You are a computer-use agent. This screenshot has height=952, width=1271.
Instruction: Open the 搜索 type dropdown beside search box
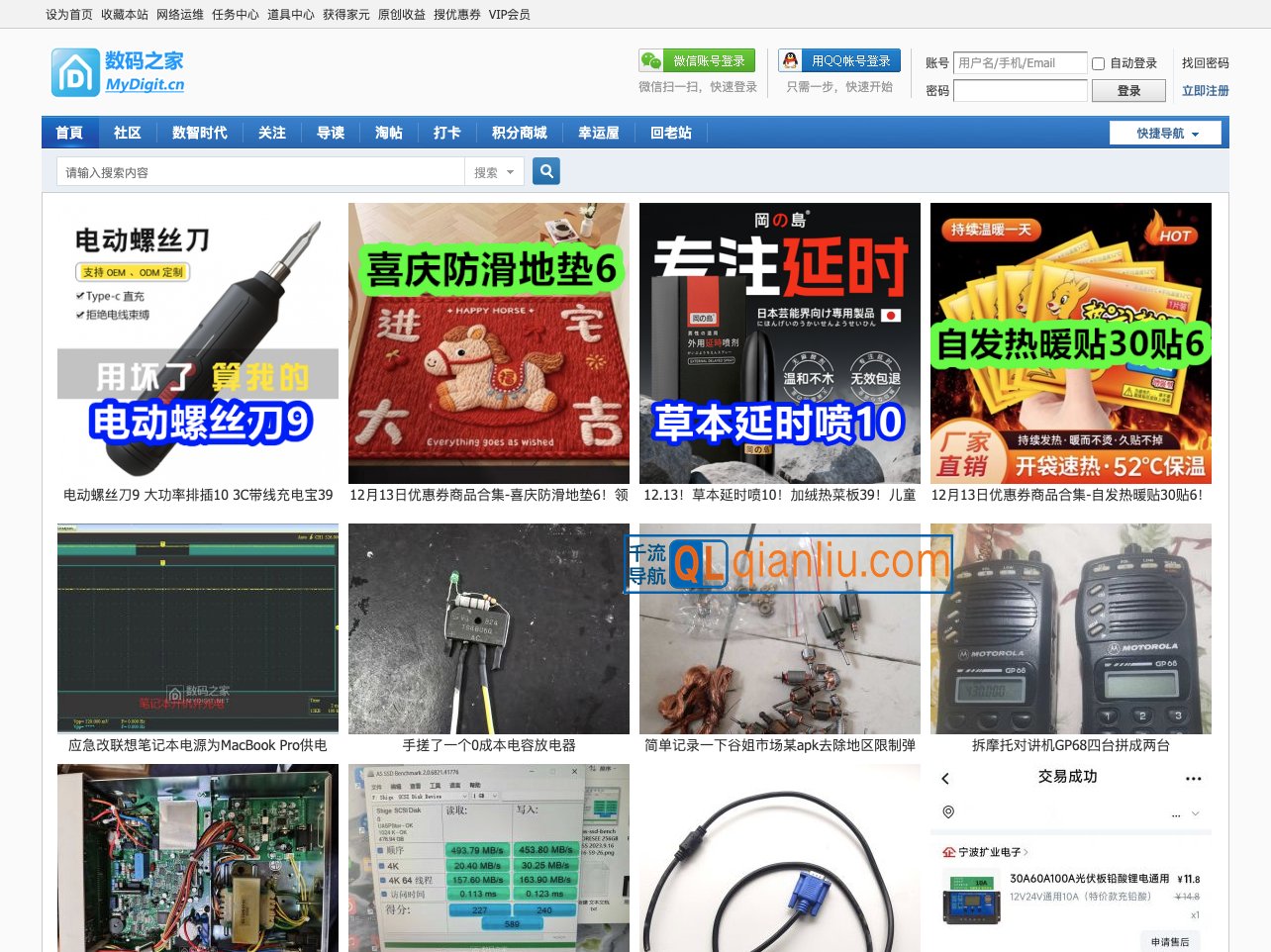coord(494,170)
